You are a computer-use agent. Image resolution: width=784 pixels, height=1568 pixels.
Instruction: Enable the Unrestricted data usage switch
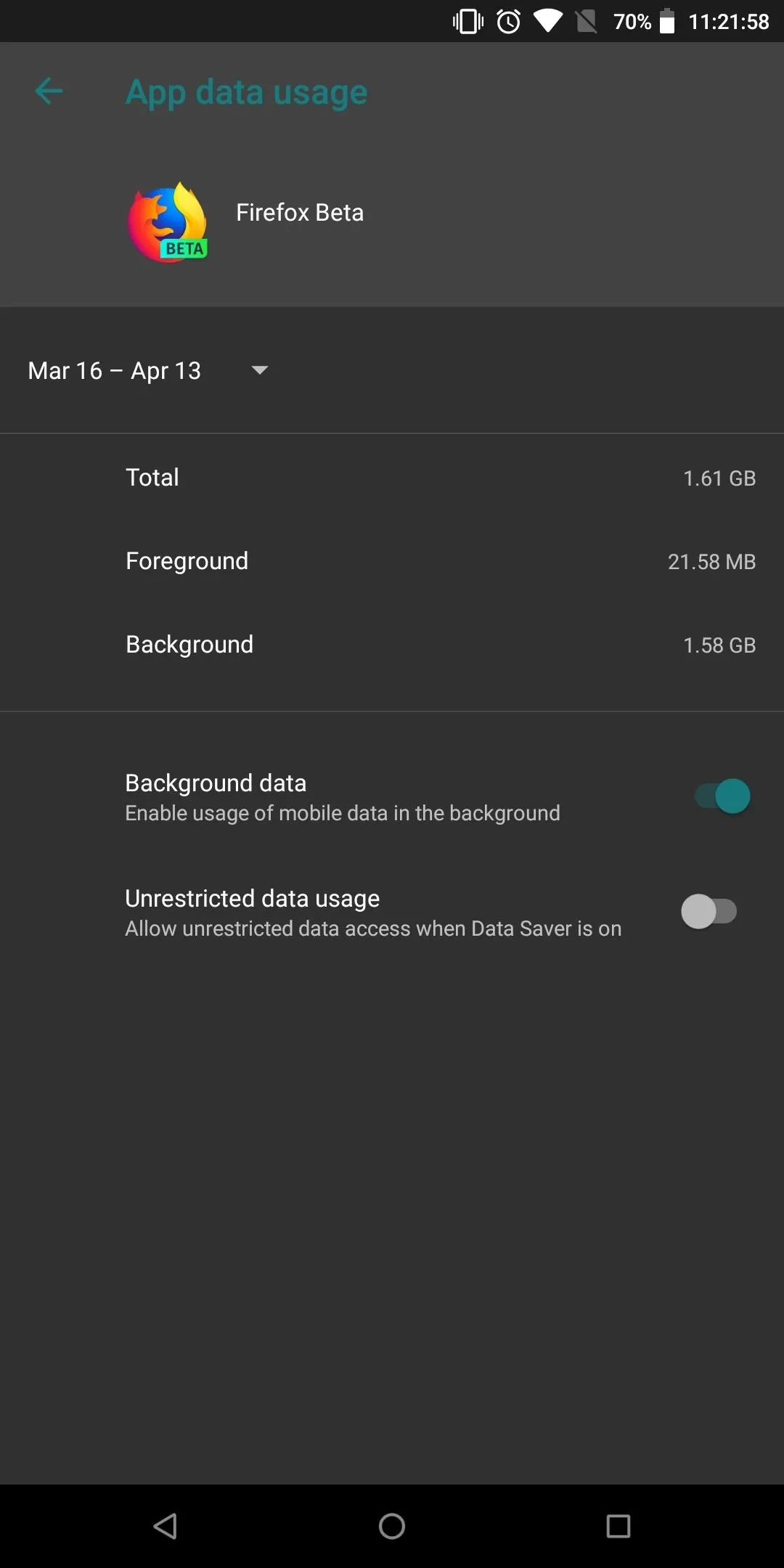pos(709,912)
